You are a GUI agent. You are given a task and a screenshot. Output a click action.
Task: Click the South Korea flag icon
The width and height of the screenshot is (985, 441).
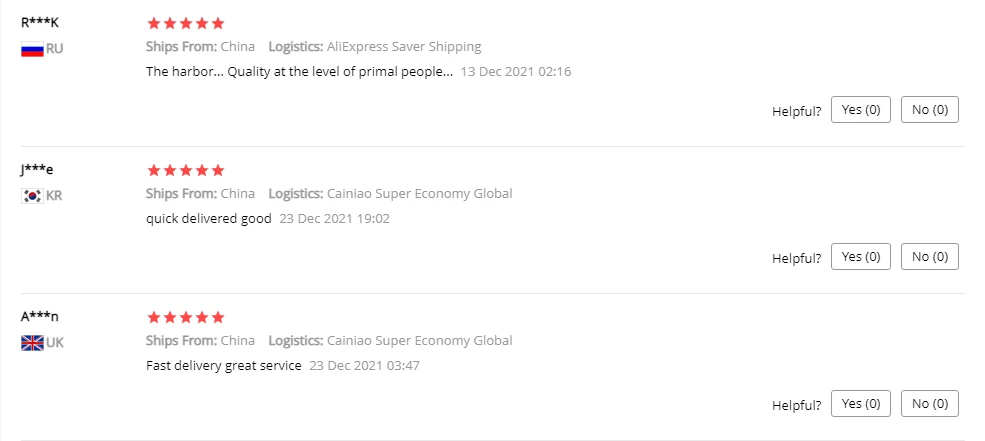point(32,196)
